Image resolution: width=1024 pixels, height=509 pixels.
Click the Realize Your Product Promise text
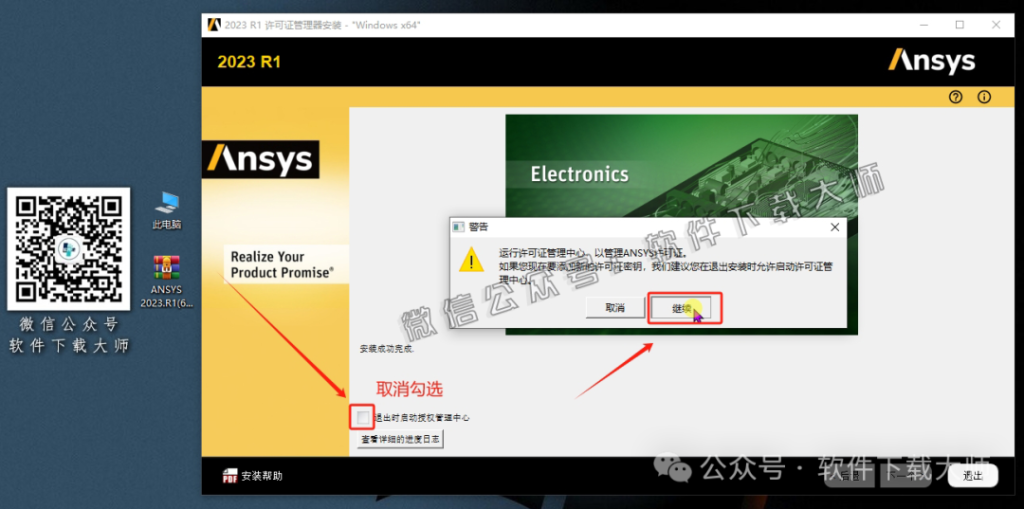click(282, 265)
